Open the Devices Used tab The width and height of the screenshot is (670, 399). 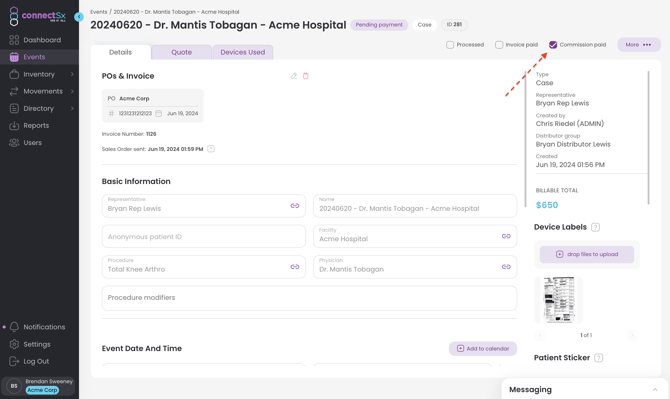(x=243, y=52)
